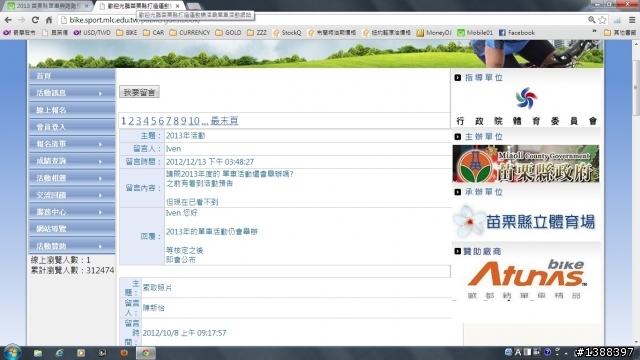Expand the CURRENCY bookmark folder
640x360 pixels.
[x=189, y=33]
